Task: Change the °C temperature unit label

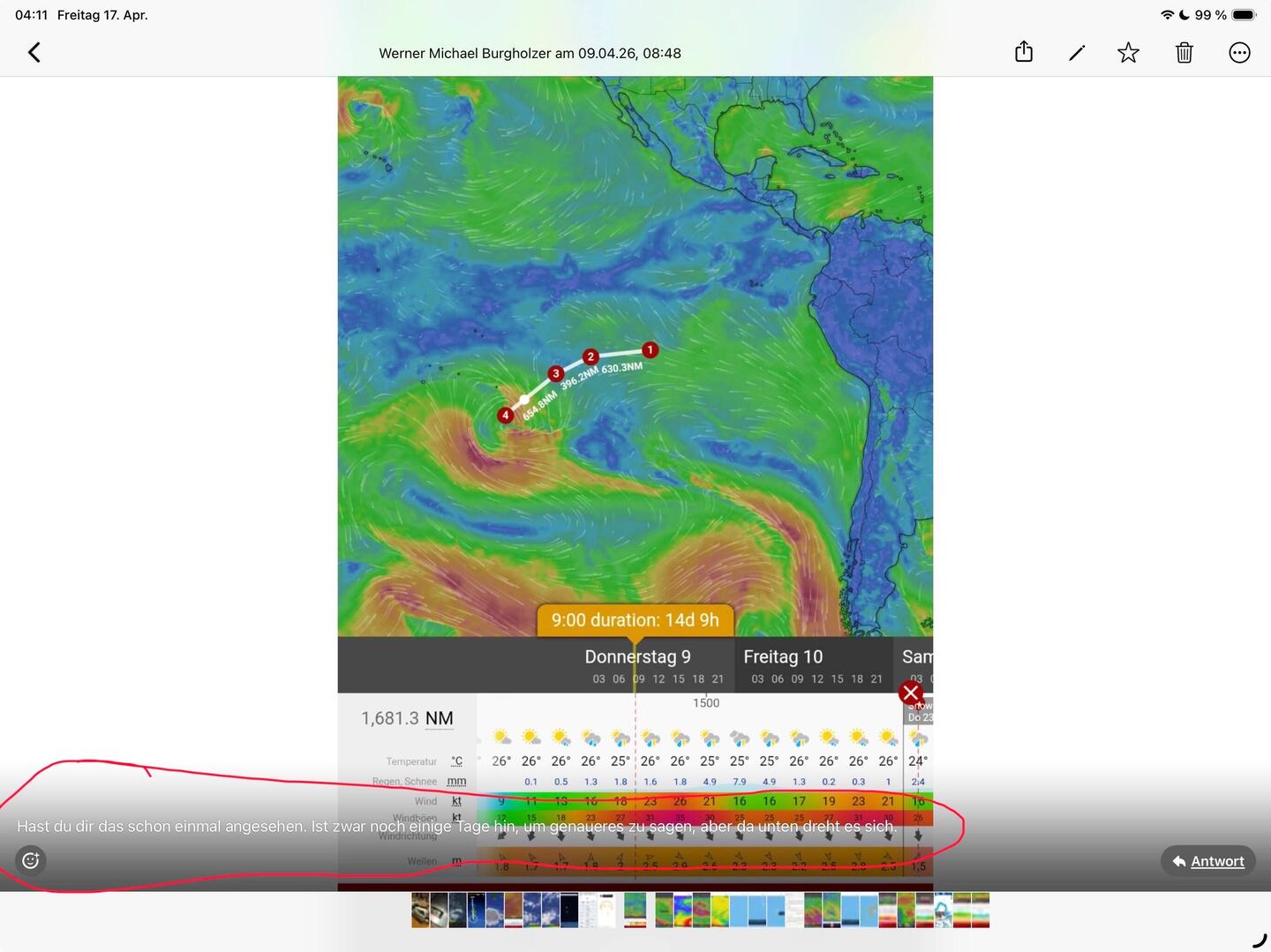Action: point(456,761)
